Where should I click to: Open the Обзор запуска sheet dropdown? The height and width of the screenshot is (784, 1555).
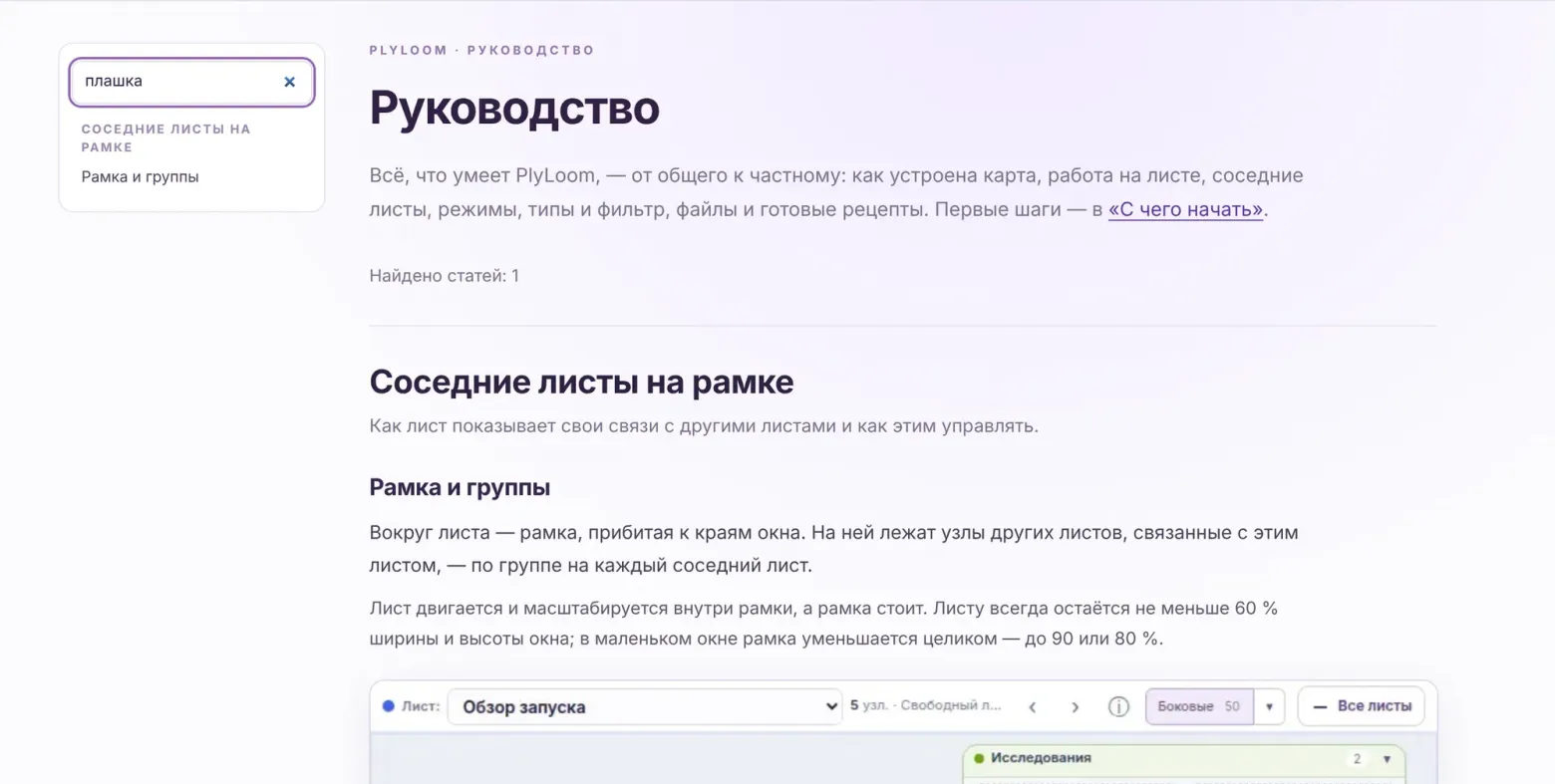[645, 706]
